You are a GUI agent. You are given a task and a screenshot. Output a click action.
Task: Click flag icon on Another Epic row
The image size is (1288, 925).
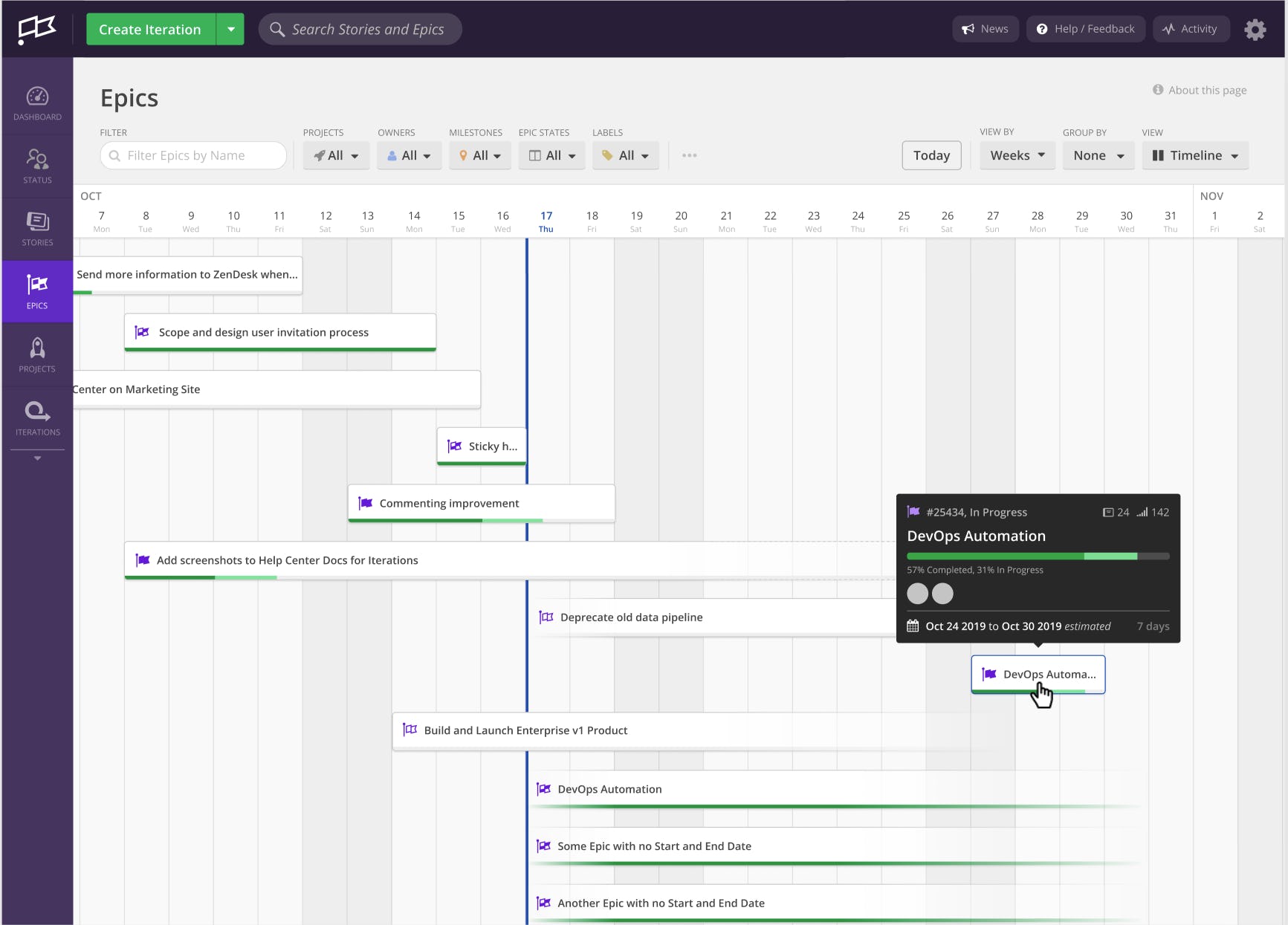click(x=544, y=903)
